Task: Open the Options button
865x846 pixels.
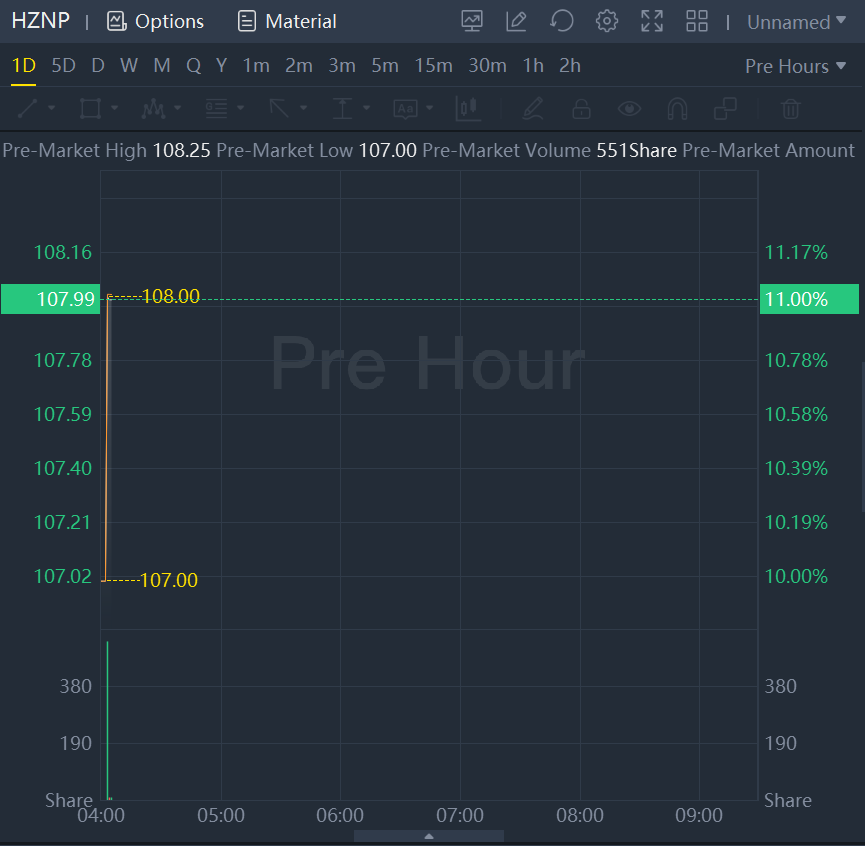Action: tap(155, 21)
